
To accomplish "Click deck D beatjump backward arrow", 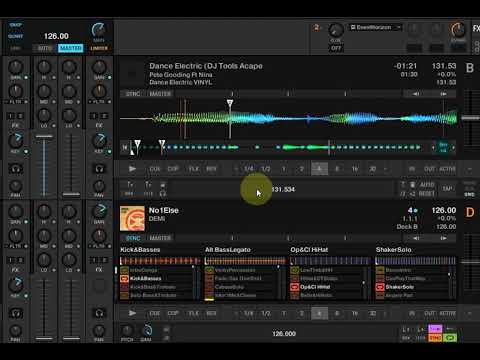I will [416, 238].
